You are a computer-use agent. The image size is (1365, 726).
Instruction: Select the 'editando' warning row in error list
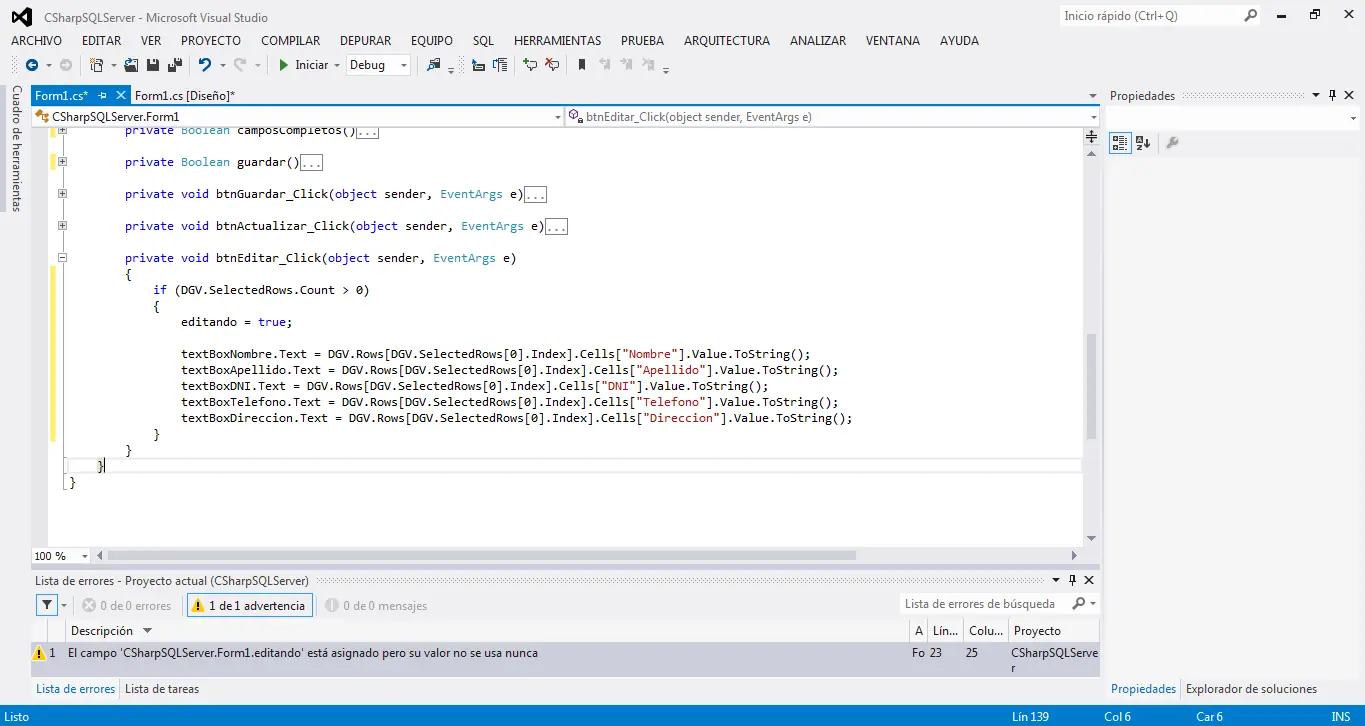coord(565,659)
